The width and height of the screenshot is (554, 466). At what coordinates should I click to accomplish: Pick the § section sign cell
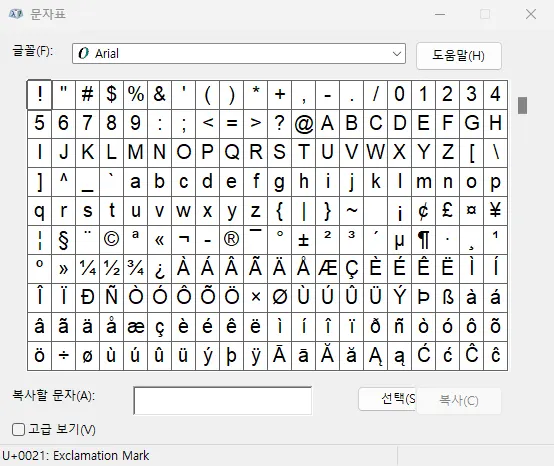[x=64, y=240]
